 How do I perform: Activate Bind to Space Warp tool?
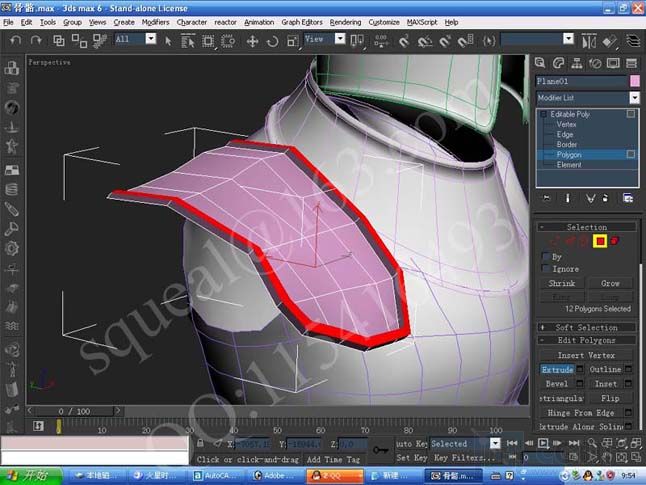(x=99, y=40)
